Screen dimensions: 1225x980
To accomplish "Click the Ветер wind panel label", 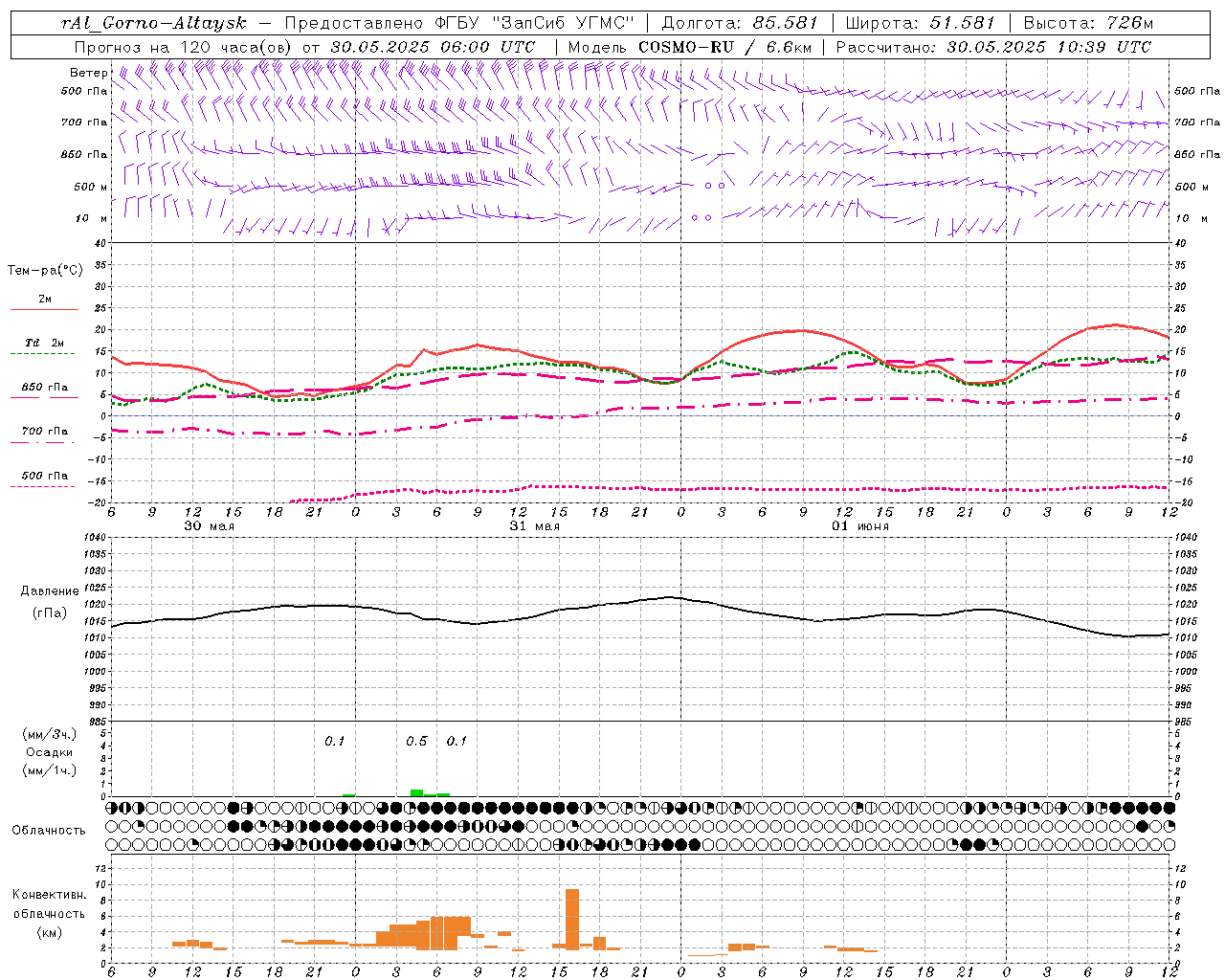I will [x=88, y=73].
